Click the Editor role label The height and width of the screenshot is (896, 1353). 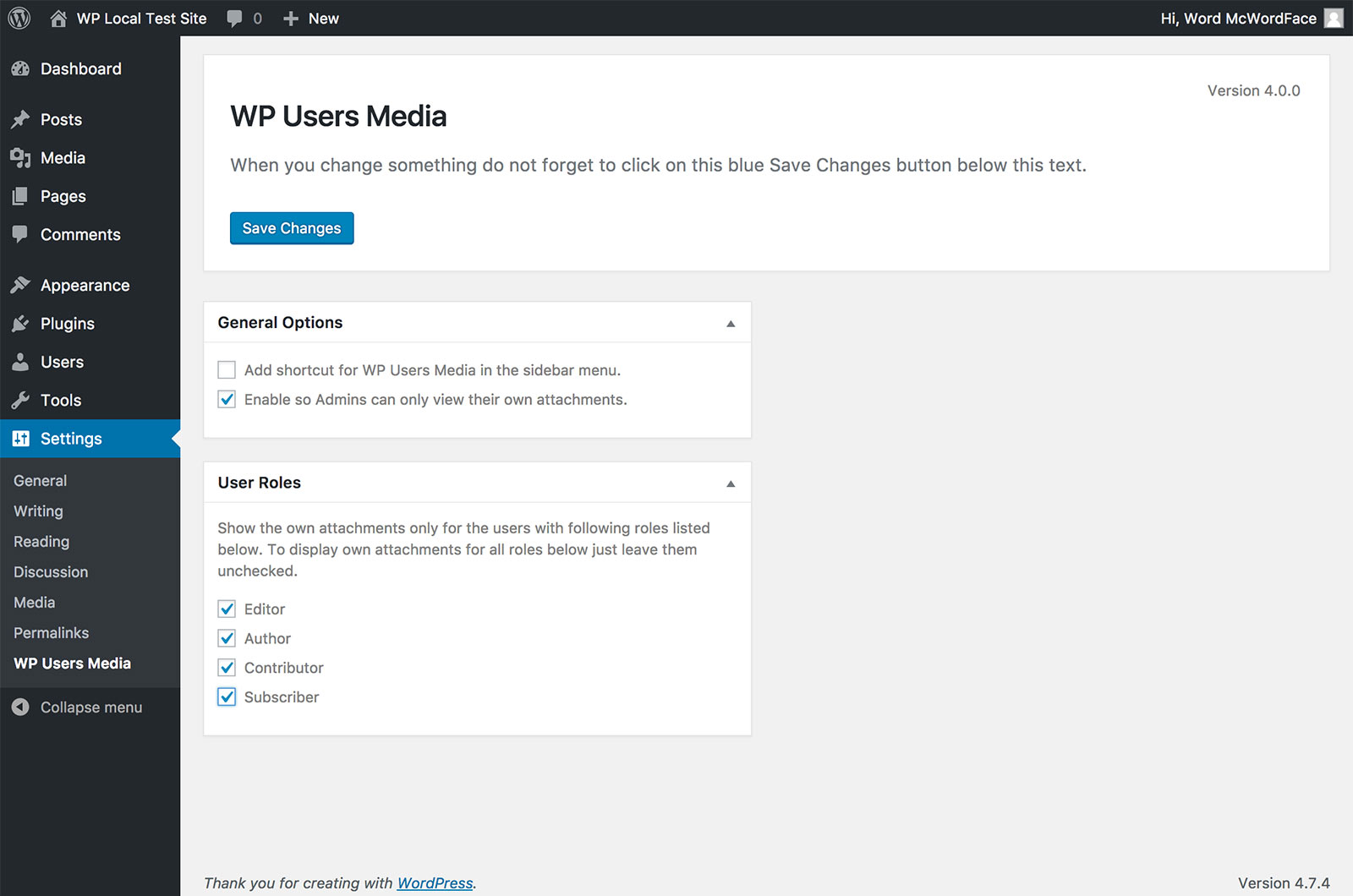(265, 609)
